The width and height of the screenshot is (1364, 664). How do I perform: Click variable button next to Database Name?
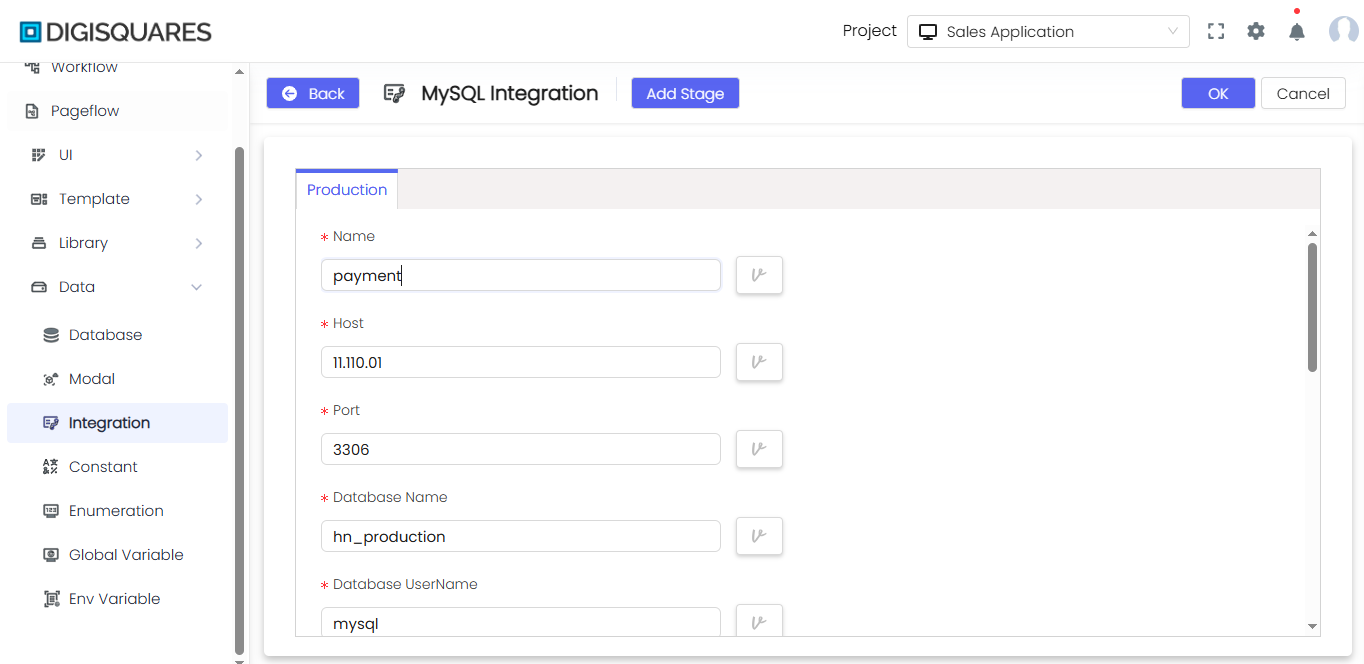[759, 536]
